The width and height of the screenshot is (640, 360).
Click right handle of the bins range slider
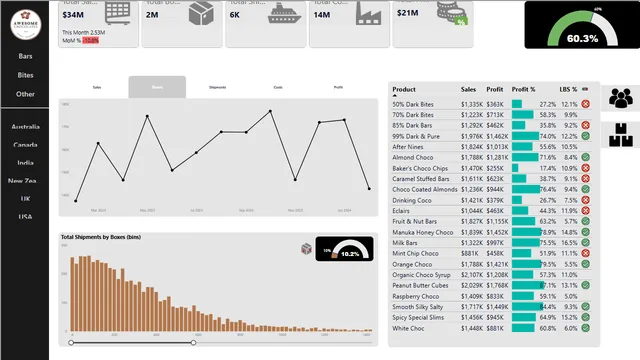[193, 342]
